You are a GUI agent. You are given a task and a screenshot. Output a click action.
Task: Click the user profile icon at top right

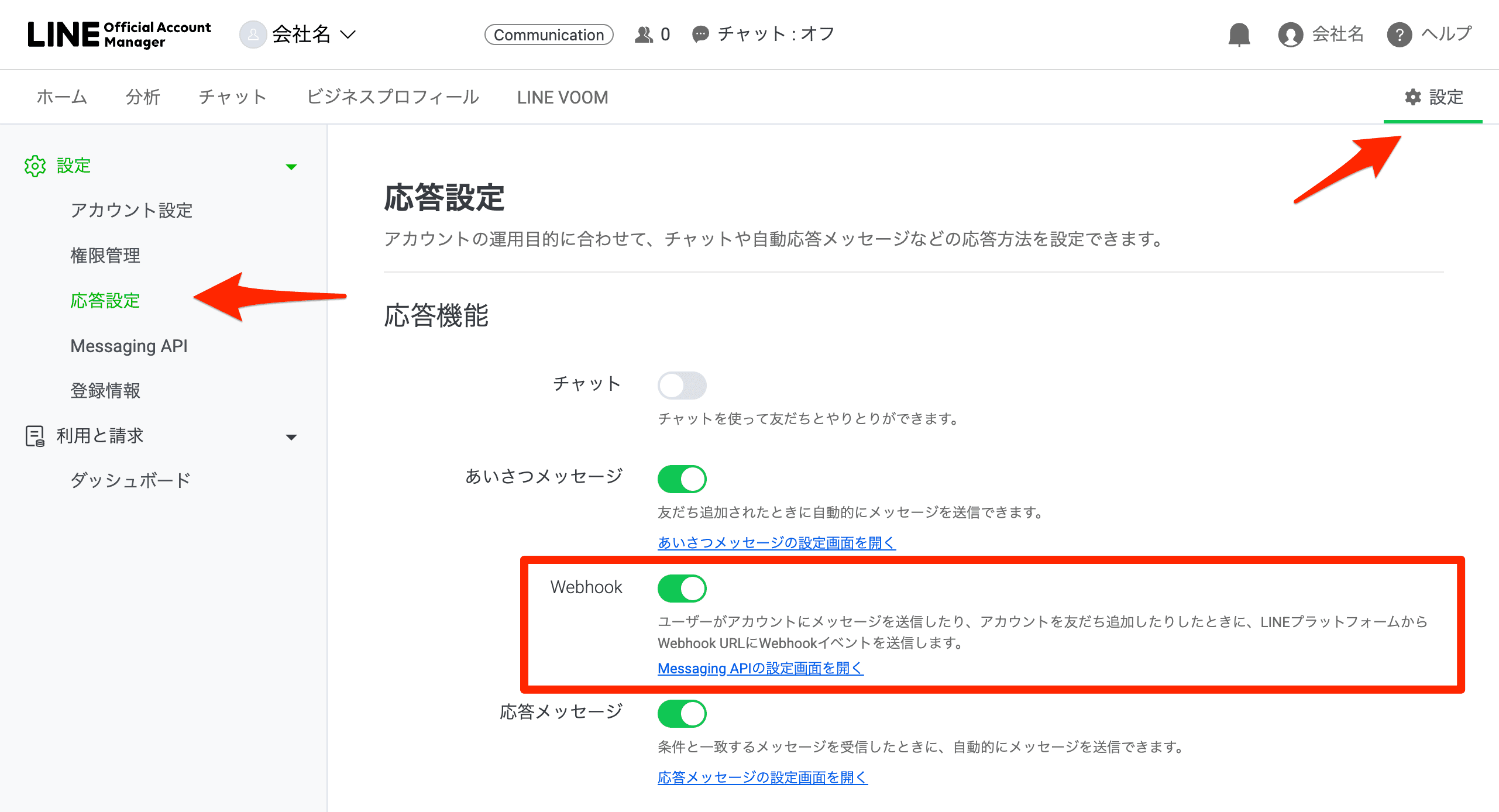(x=1290, y=35)
